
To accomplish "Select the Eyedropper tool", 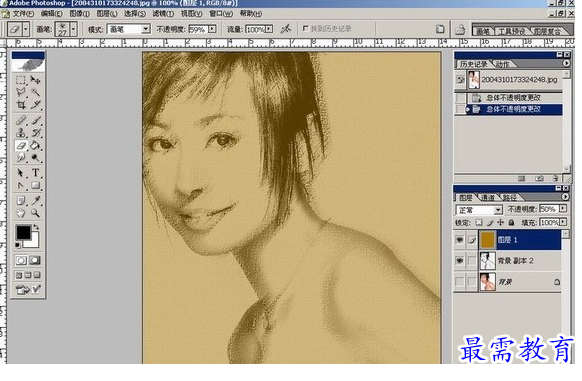I will [35, 201].
